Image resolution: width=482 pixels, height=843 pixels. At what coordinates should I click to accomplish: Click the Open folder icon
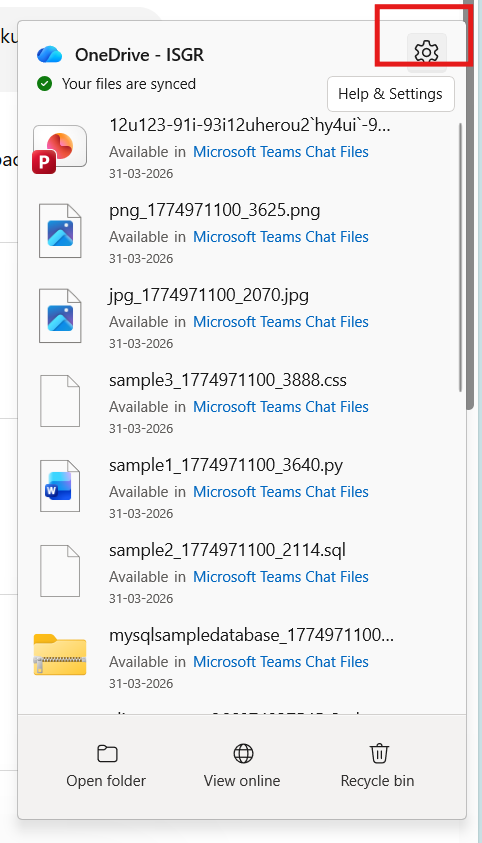107,754
